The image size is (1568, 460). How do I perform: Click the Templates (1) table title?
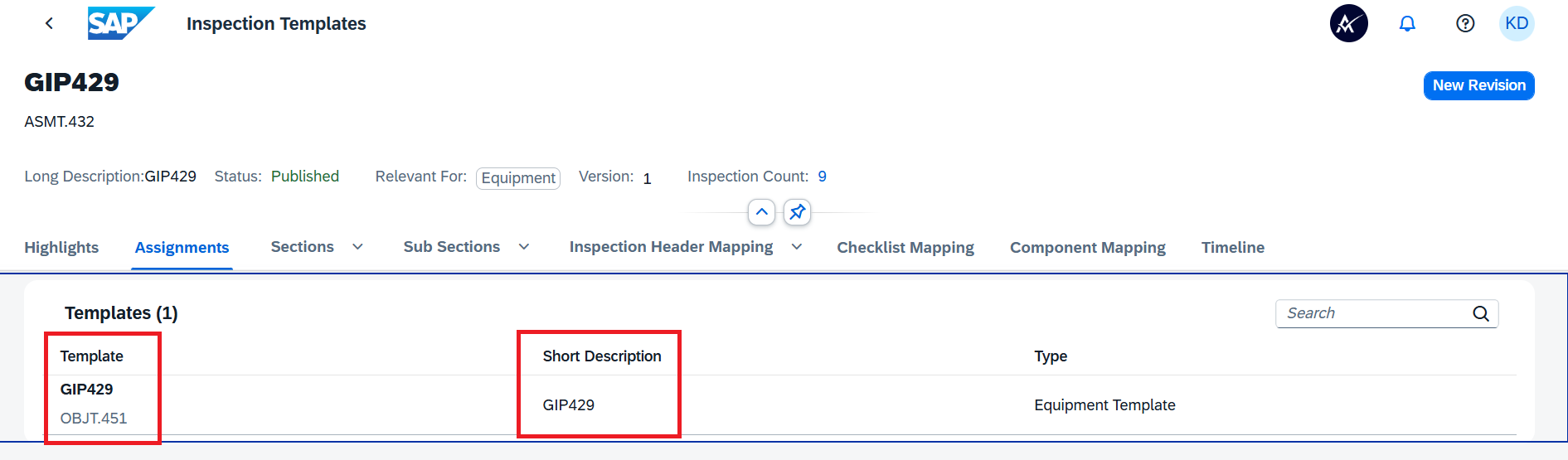click(x=121, y=312)
